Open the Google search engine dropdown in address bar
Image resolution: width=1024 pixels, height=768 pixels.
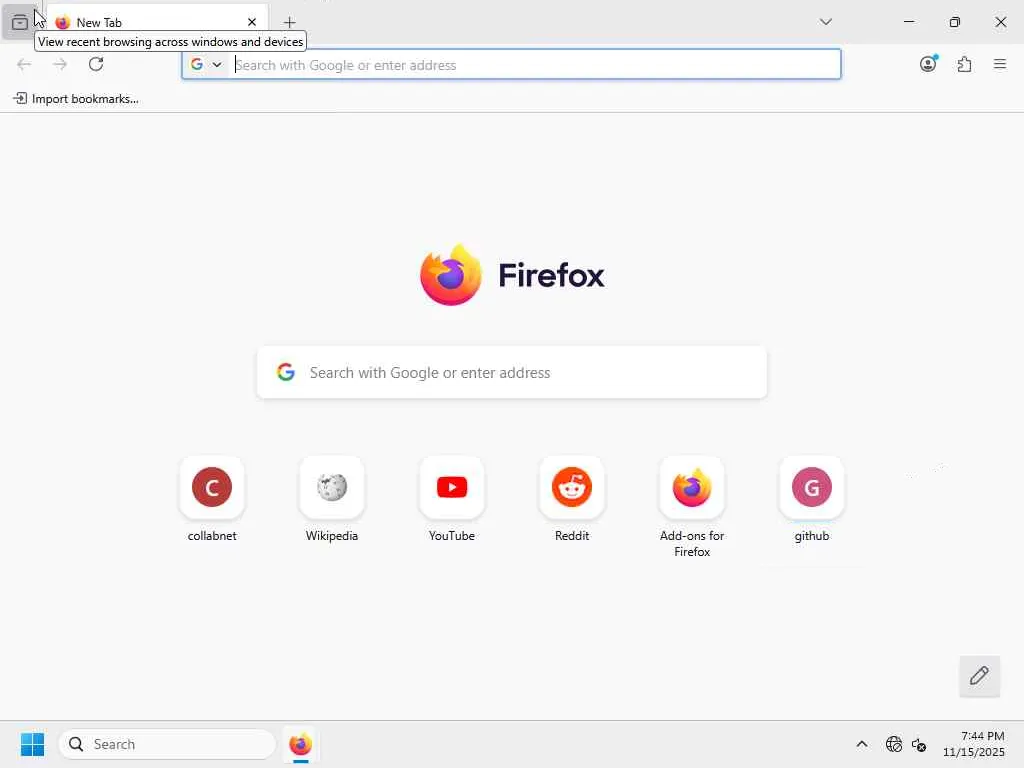[206, 65]
